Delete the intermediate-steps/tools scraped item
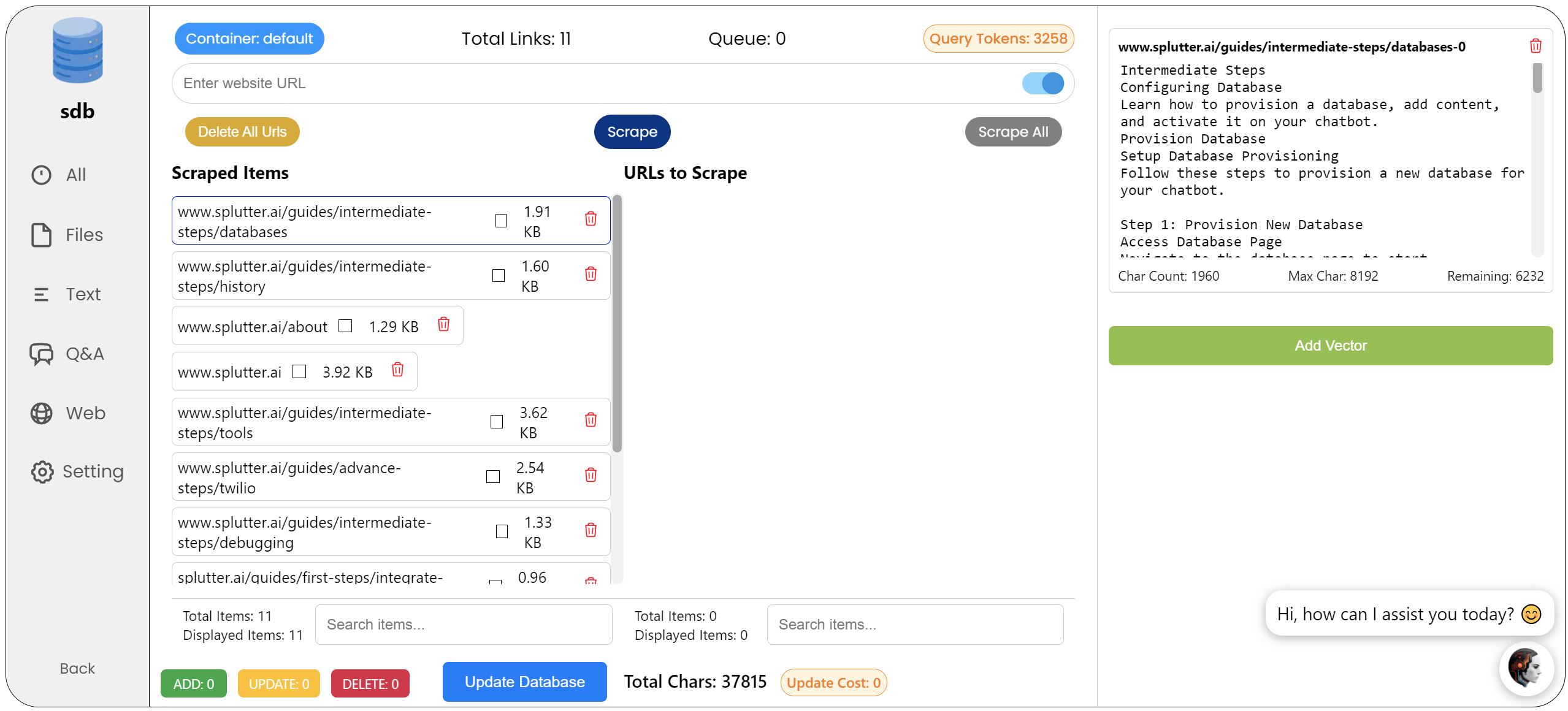 [591, 420]
